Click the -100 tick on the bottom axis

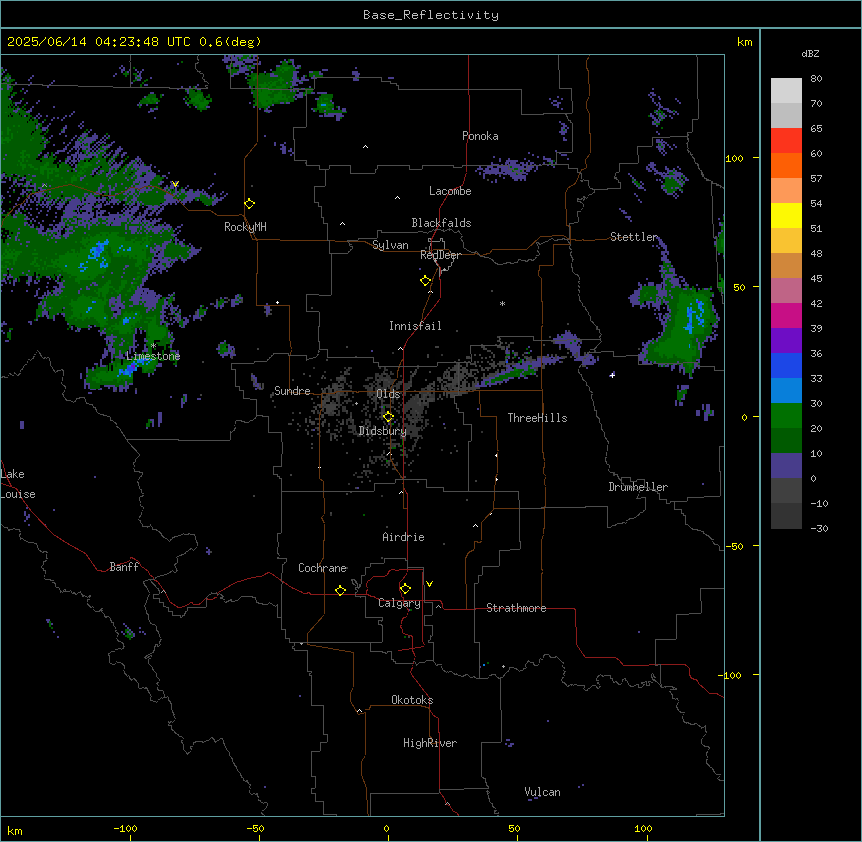click(125, 828)
